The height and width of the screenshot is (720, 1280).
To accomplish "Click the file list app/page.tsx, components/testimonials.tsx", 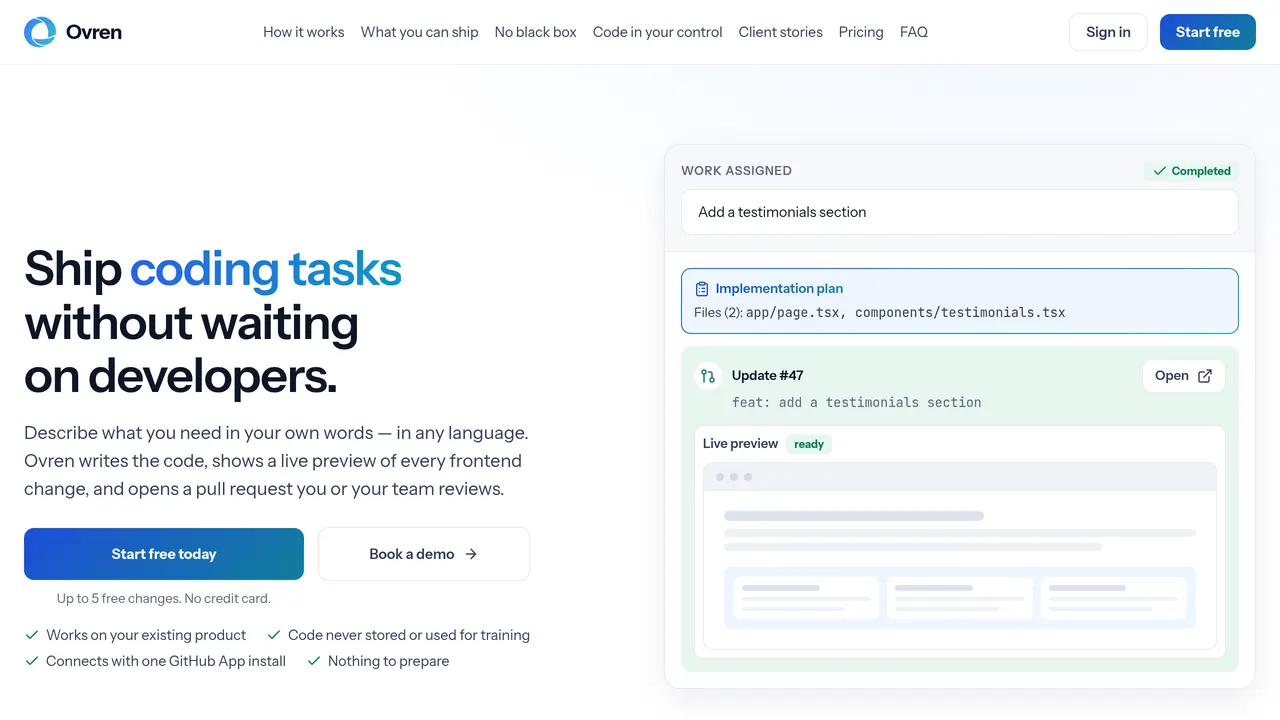I will point(906,313).
